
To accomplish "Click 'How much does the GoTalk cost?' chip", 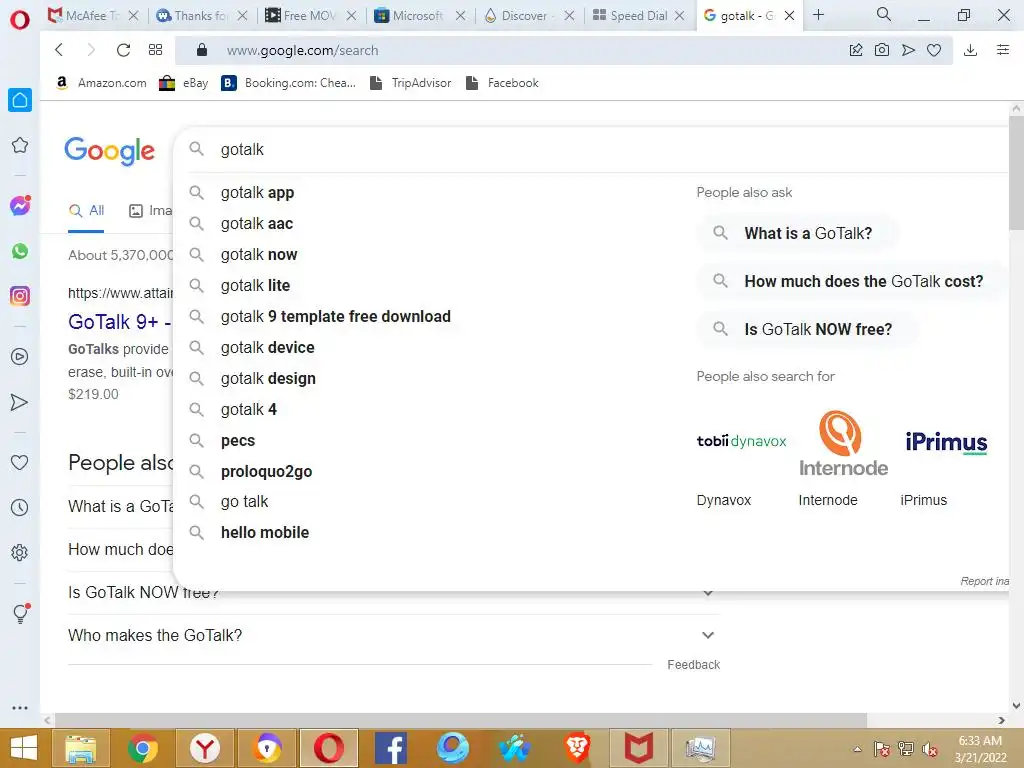I will tap(852, 281).
